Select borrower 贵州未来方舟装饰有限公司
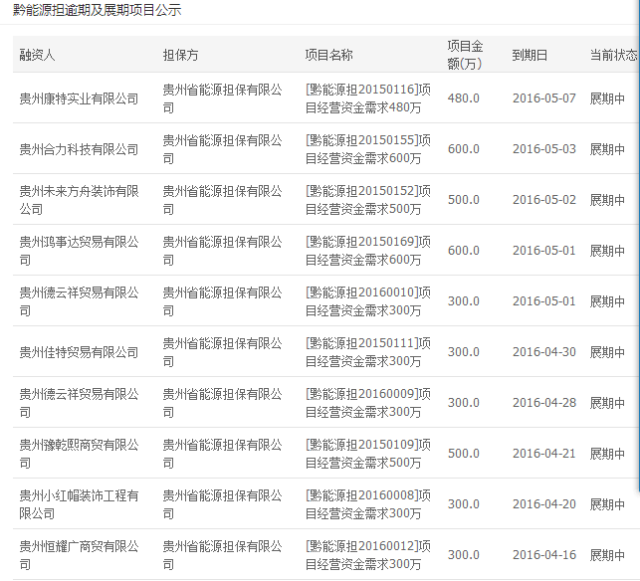Screen dimensions: 640x581 [79, 200]
